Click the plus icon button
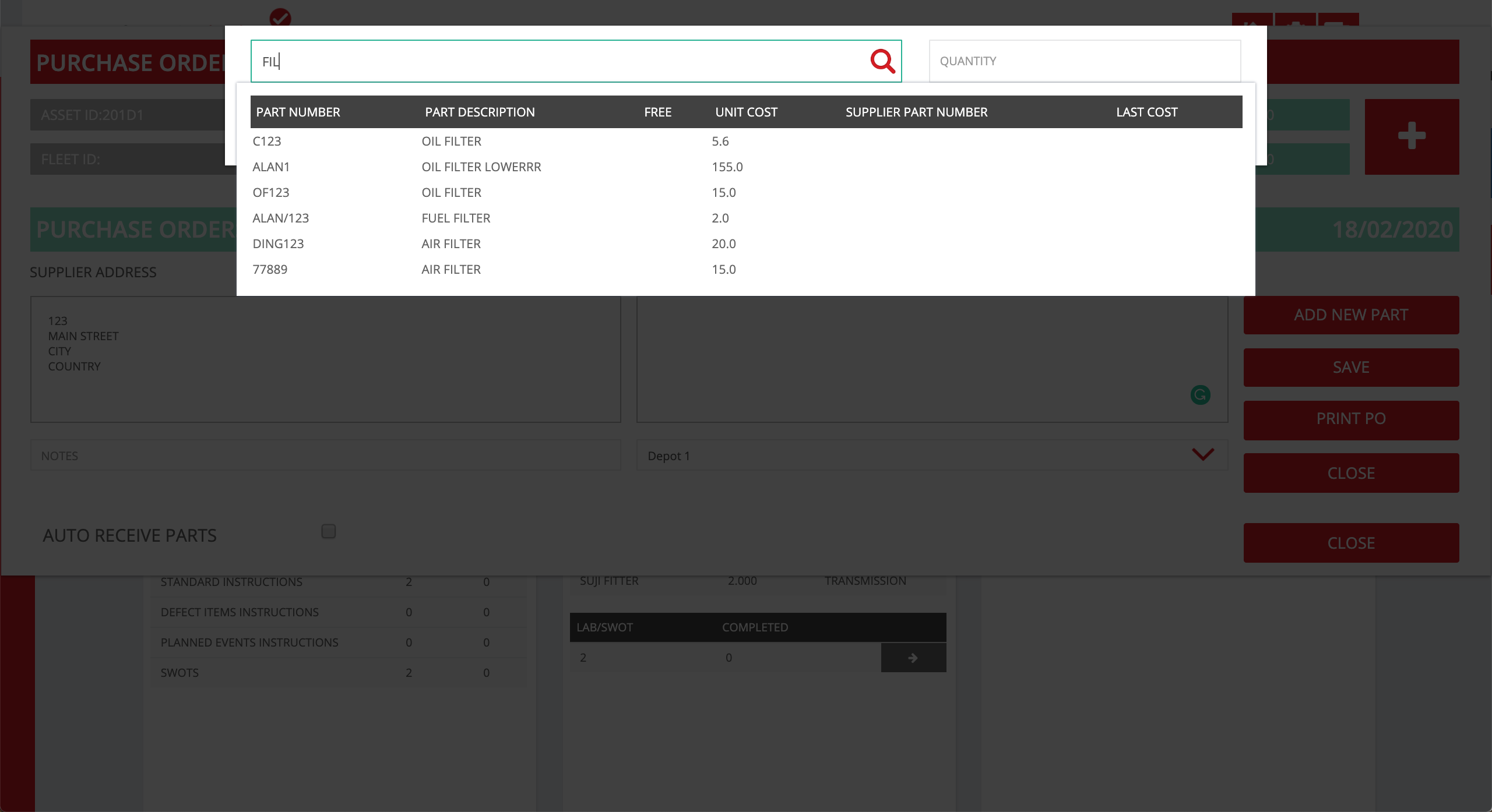This screenshot has width=1492, height=812. click(x=1412, y=136)
